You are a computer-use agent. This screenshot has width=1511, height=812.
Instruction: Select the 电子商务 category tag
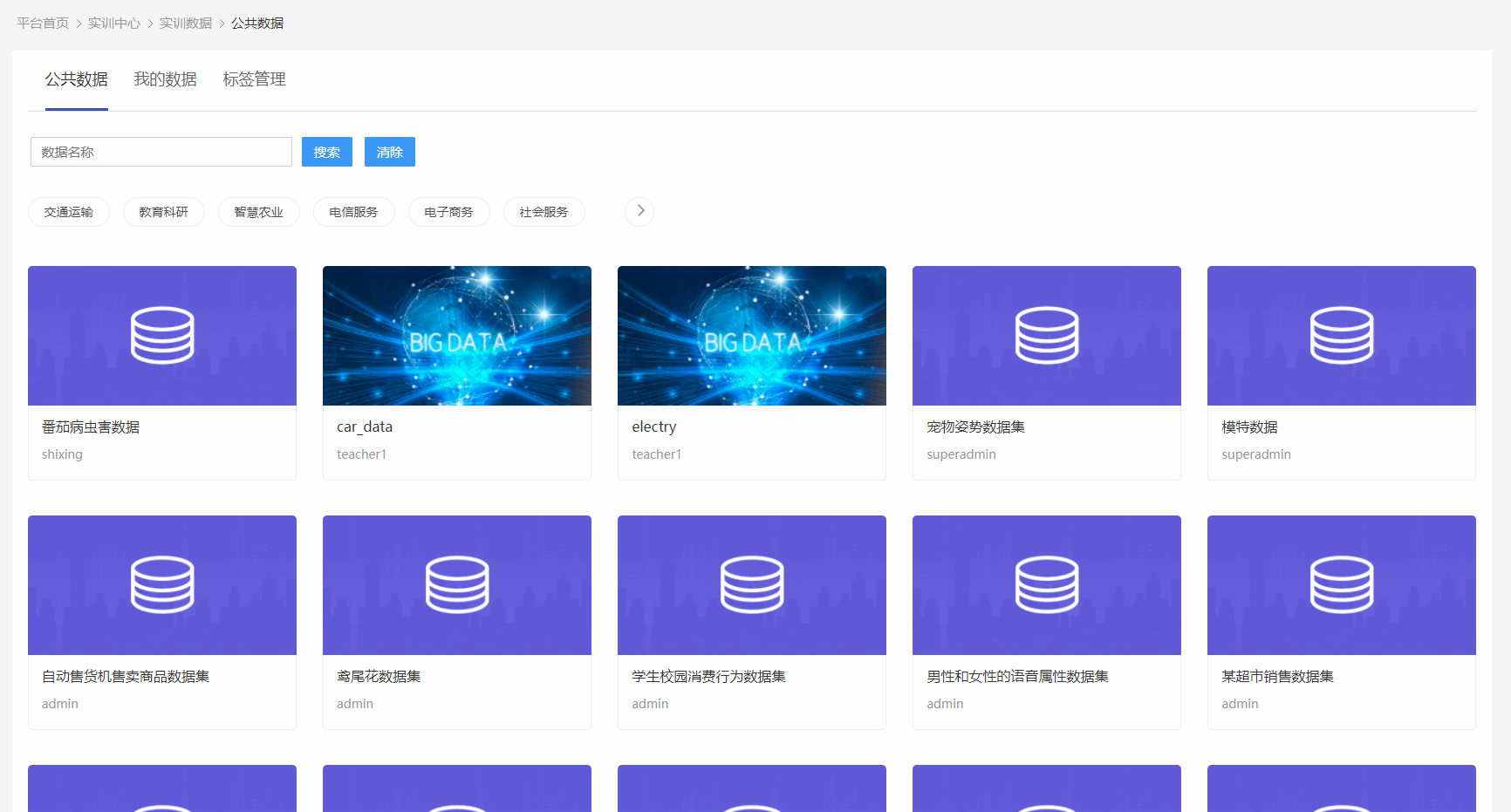pos(448,212)
